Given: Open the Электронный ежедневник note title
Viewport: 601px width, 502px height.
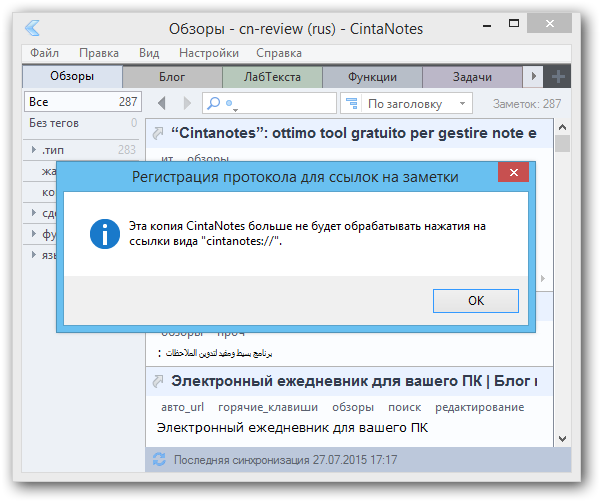Looking at the screenshot, I should [354, 381].
